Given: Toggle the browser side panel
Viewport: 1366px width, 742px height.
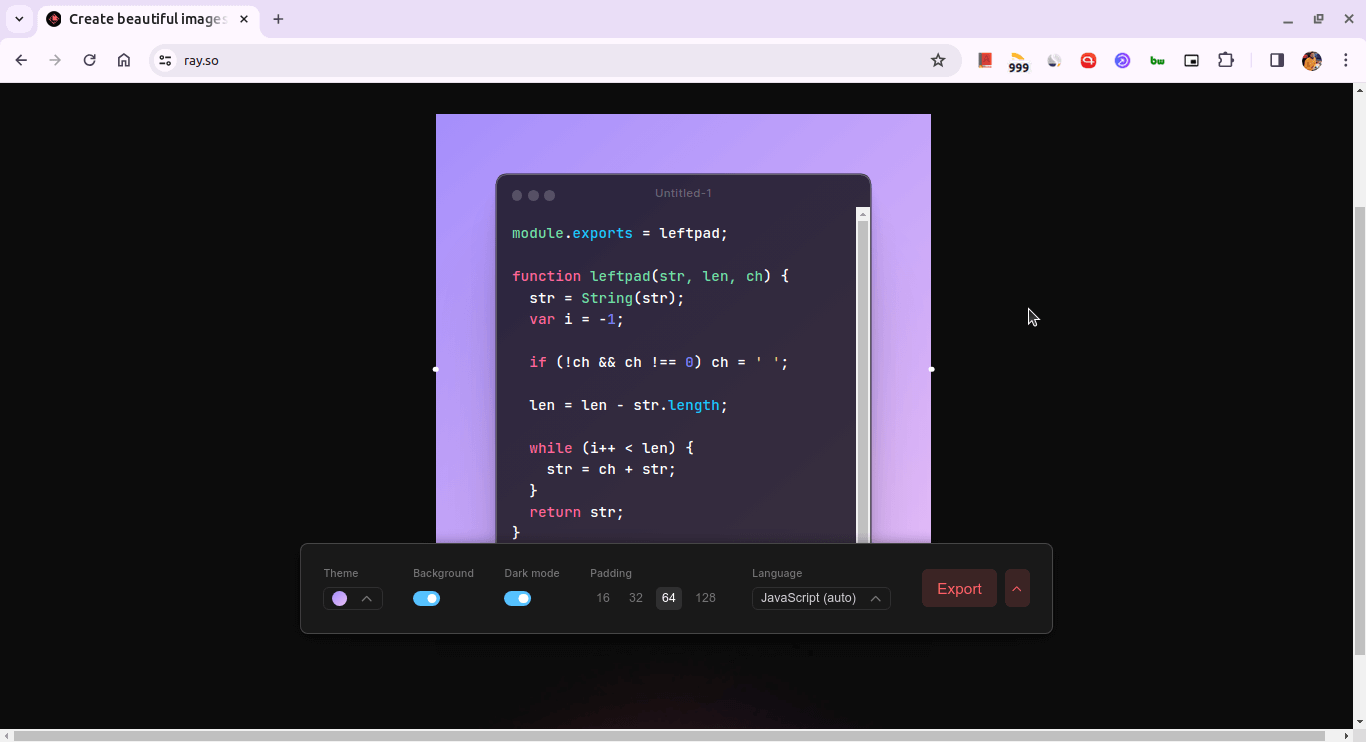Looking at the screenshot, I should pos(1277,60).
